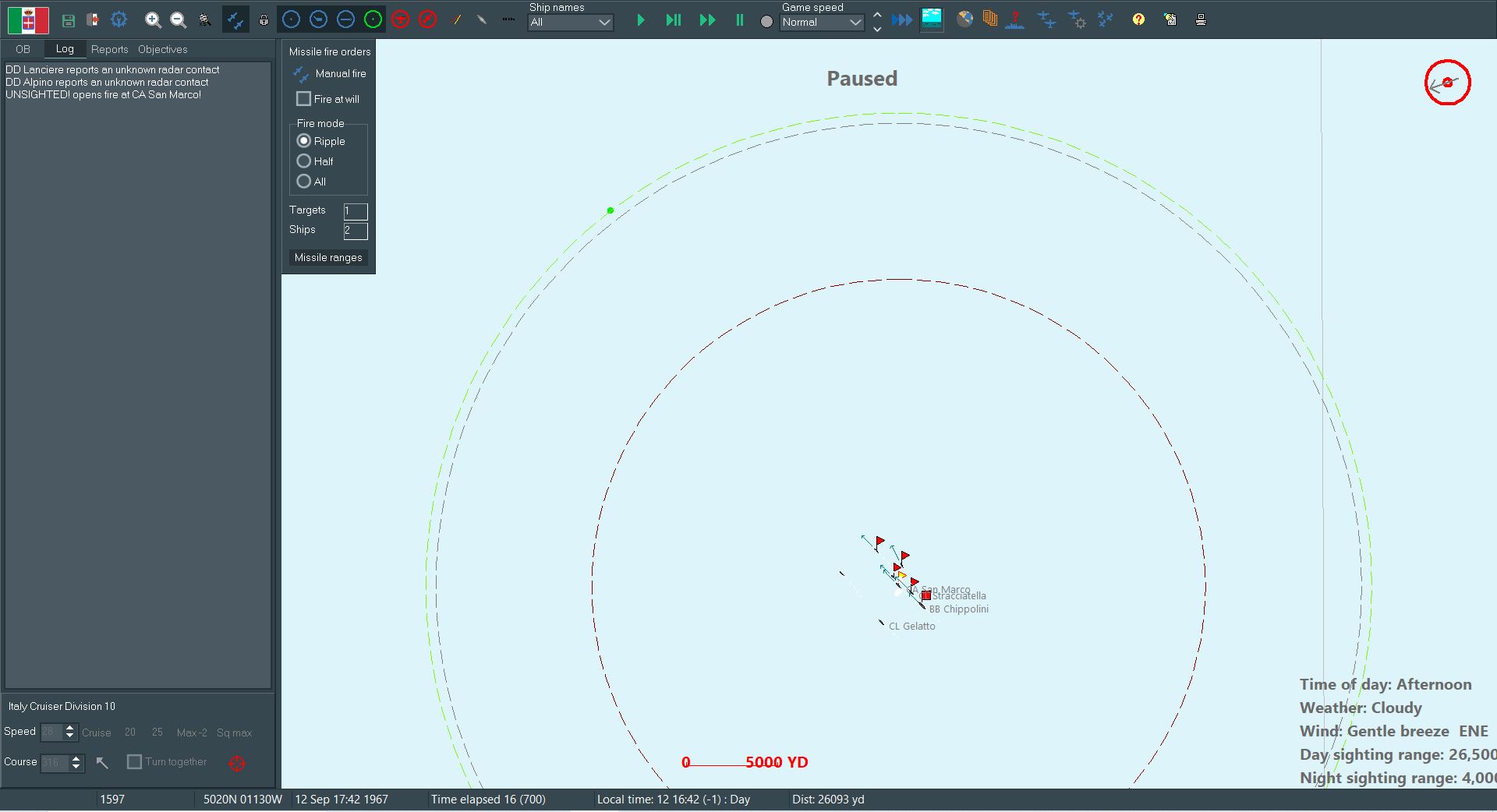Screen dimensions: 1497x812
Task: Enable the Fire at will checkbox
Action: tap(304, 99)
